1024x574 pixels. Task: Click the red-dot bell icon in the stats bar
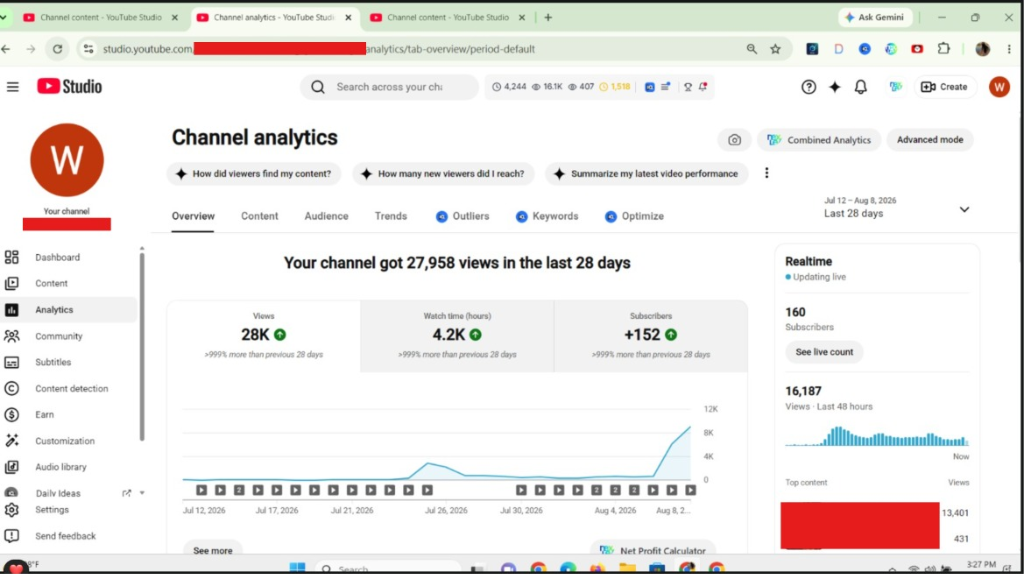pos(703,87)
